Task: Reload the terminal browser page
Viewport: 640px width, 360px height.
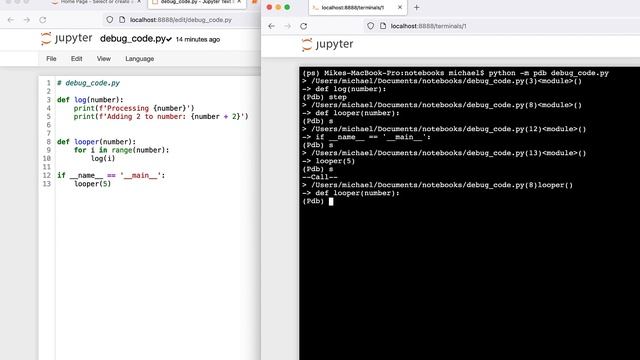Action: coord(303,26)
